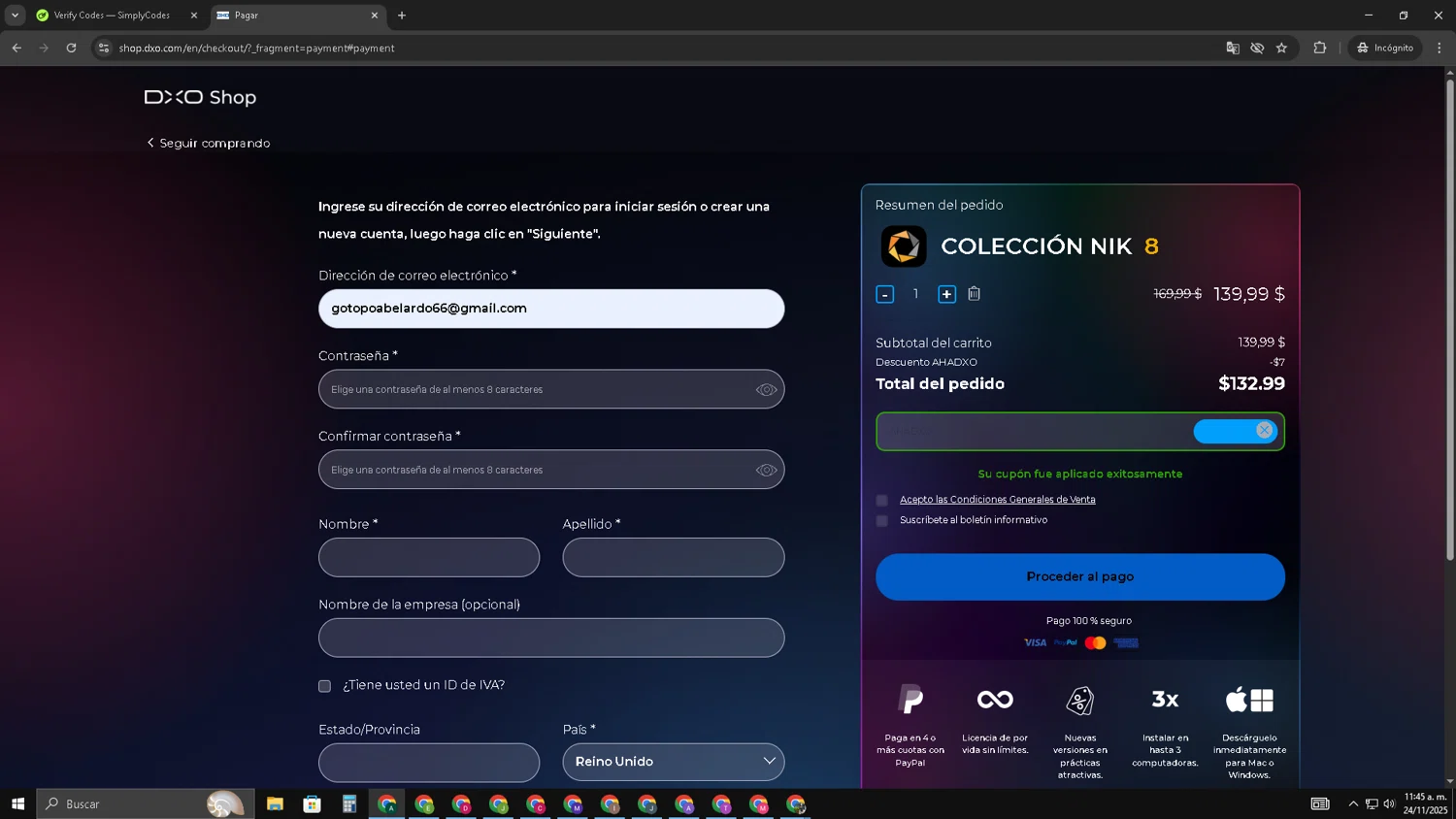Click the American Express payment logo
The width and height of the screenshot is (1456, 819).
pyautogui.click(x=1126, y=642)
